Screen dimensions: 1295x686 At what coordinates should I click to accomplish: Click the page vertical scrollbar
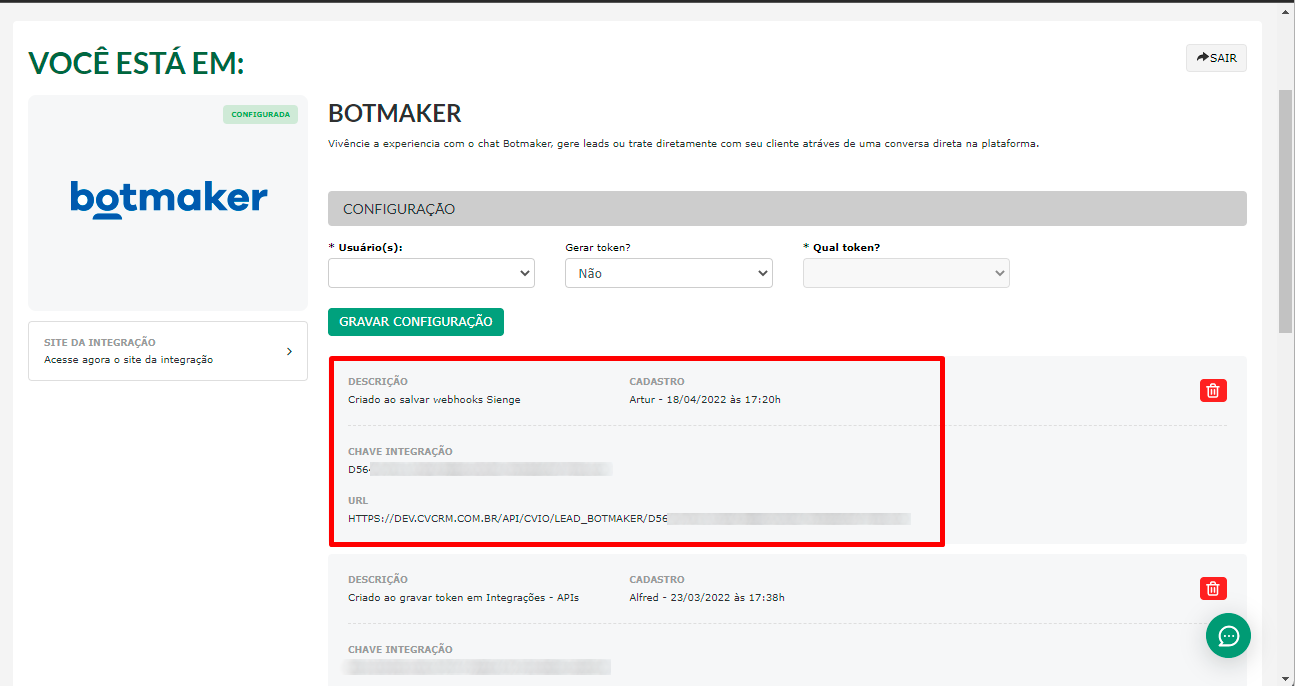(x=1285, y=210)
